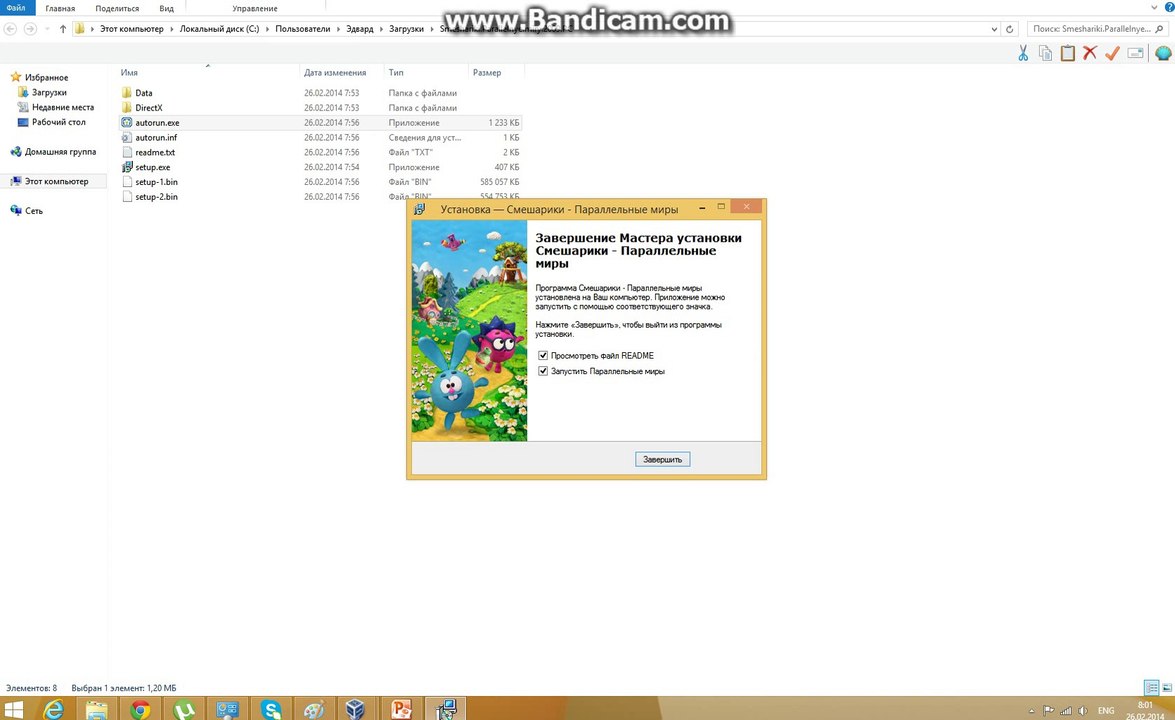
Task: Open Control Panel taskbar icon
Action: tap(227, 708)
